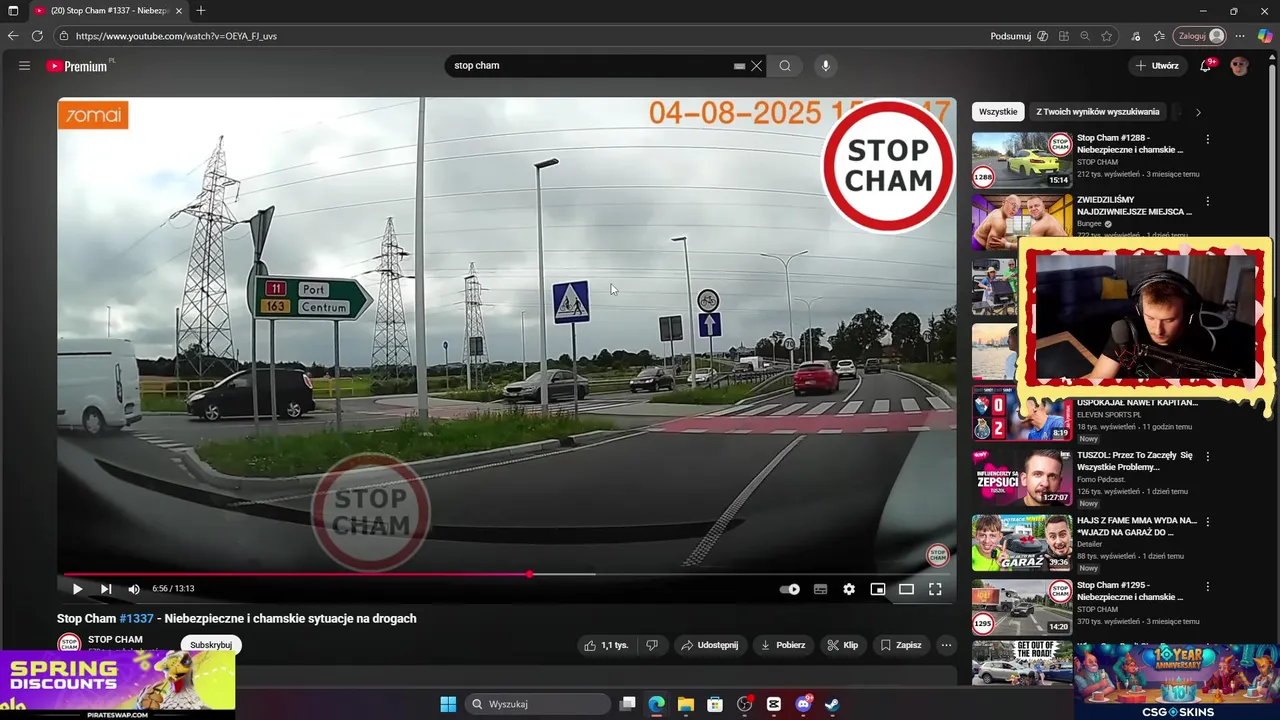The height and width of the screenshot is (720, 1280).
Task: Click Zaloguj profile sign-in button
Action: [x=1199, y=36]
